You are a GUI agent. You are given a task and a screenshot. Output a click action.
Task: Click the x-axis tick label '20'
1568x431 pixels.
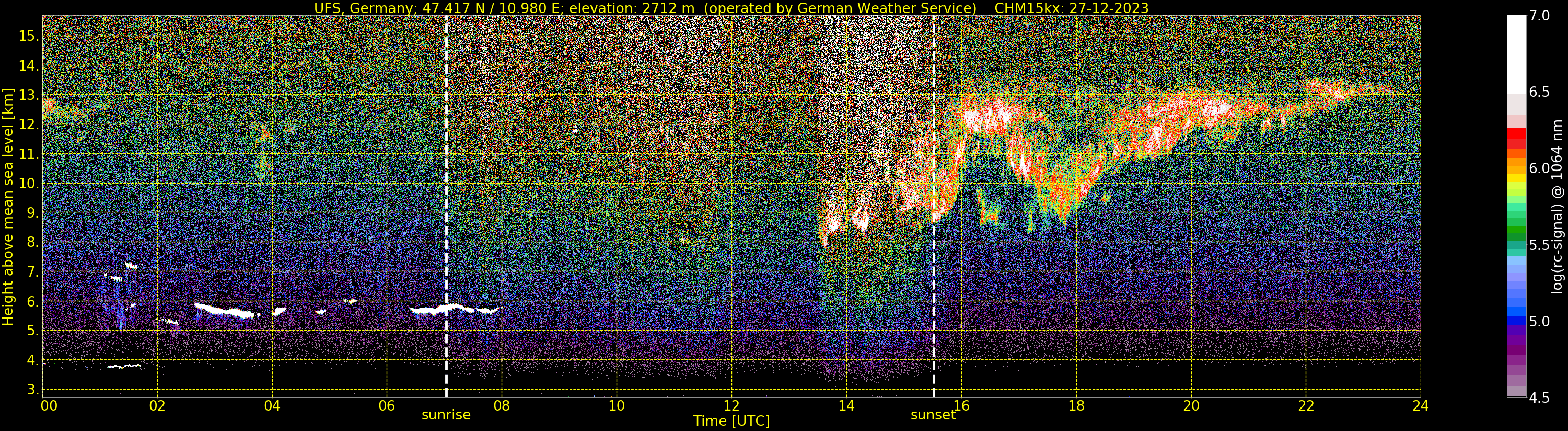coord(1191,405)
